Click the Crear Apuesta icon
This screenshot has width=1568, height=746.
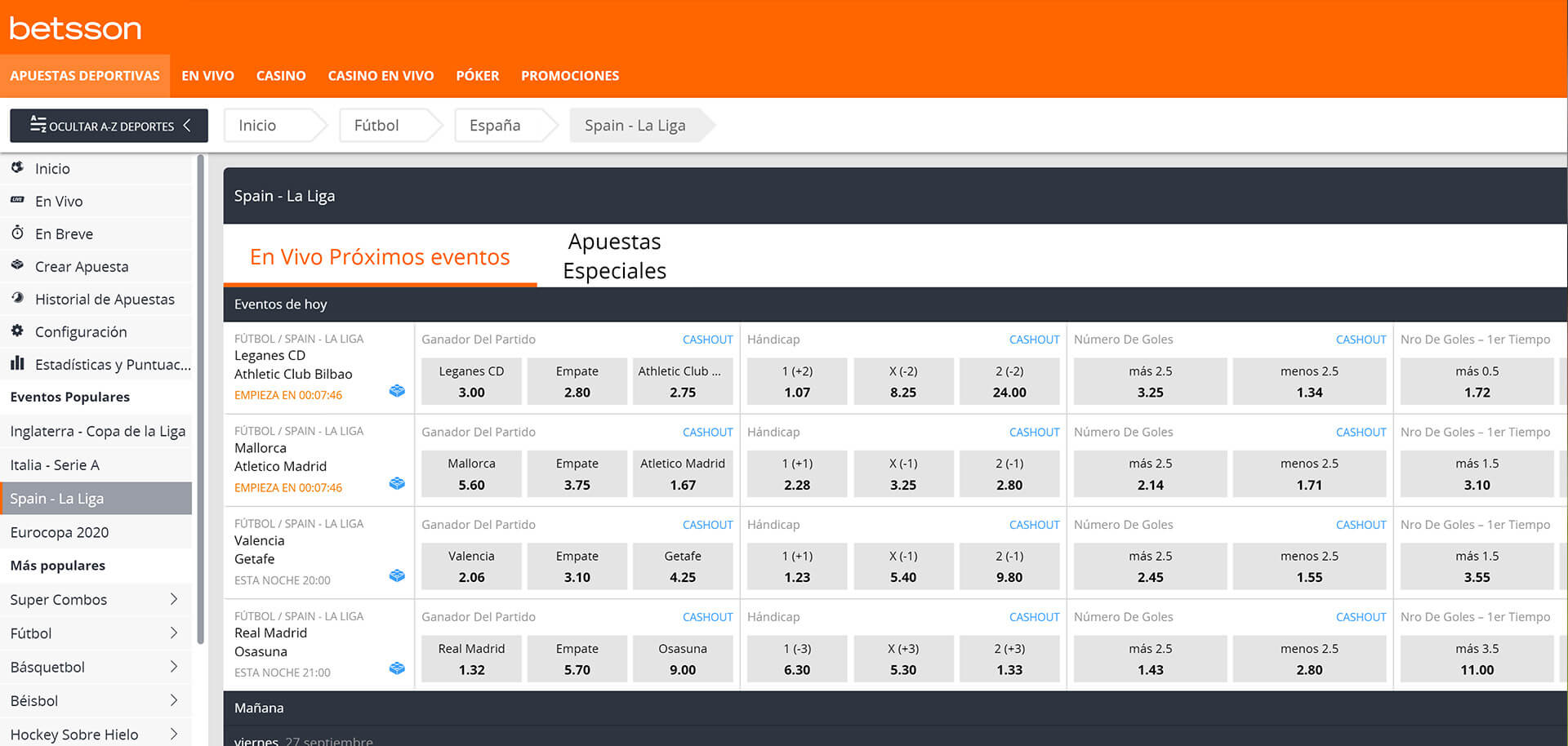pos(17,265)
